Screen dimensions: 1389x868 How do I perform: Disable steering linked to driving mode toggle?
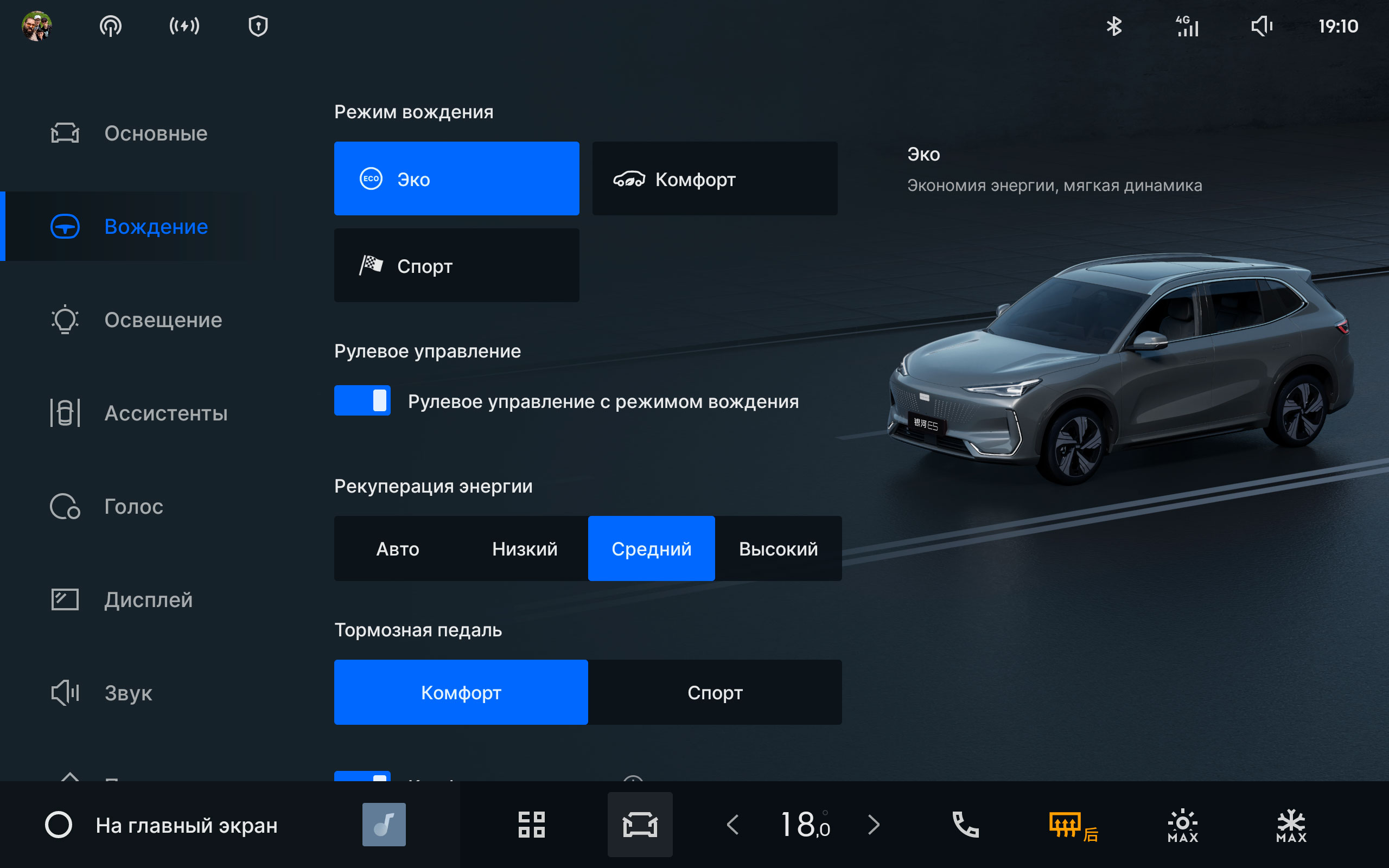tap(362, 401)
